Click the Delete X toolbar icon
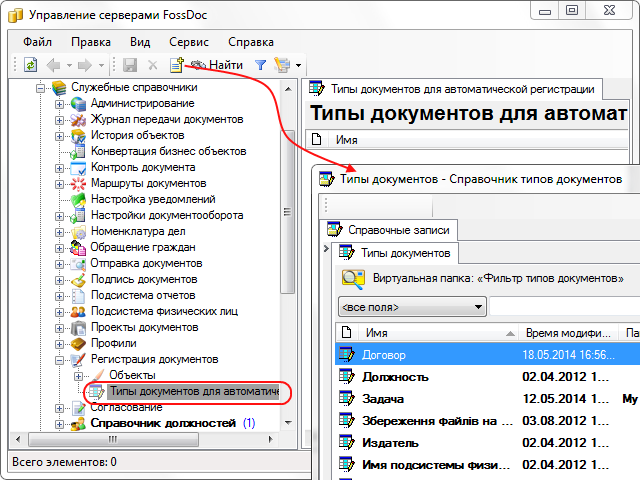 click(153, 65)
